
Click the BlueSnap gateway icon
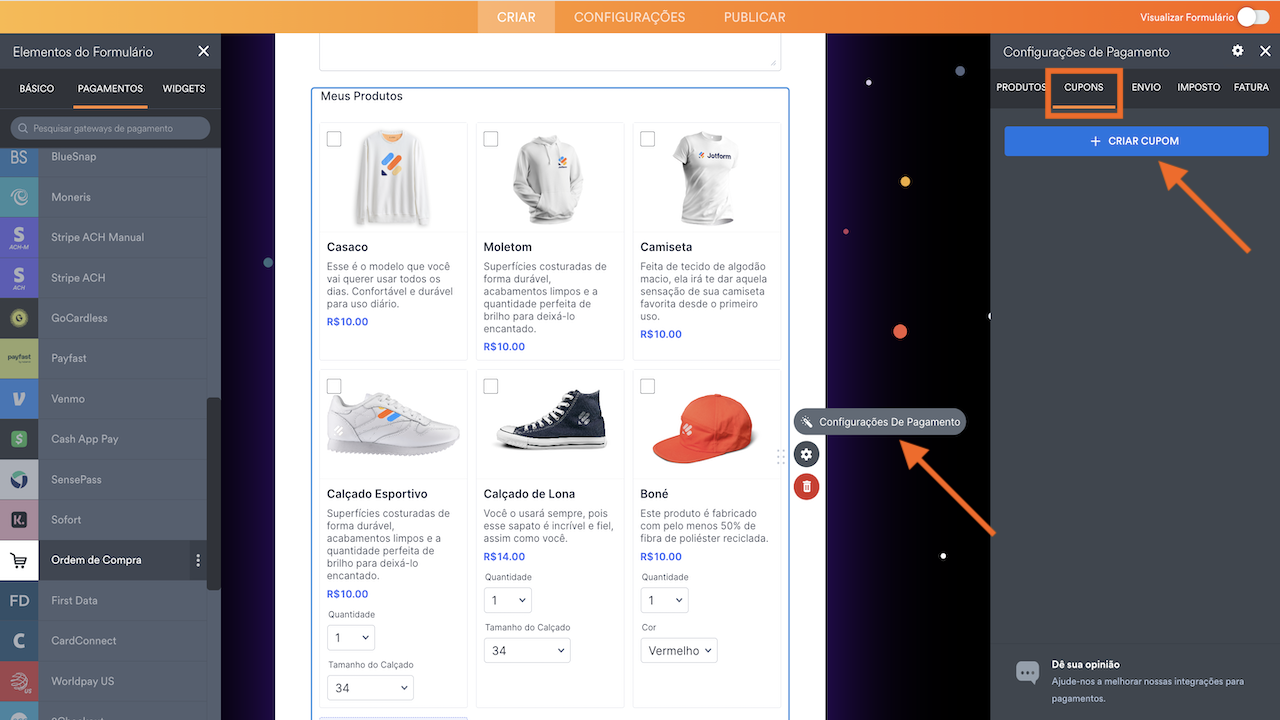[x=19, y=157]
